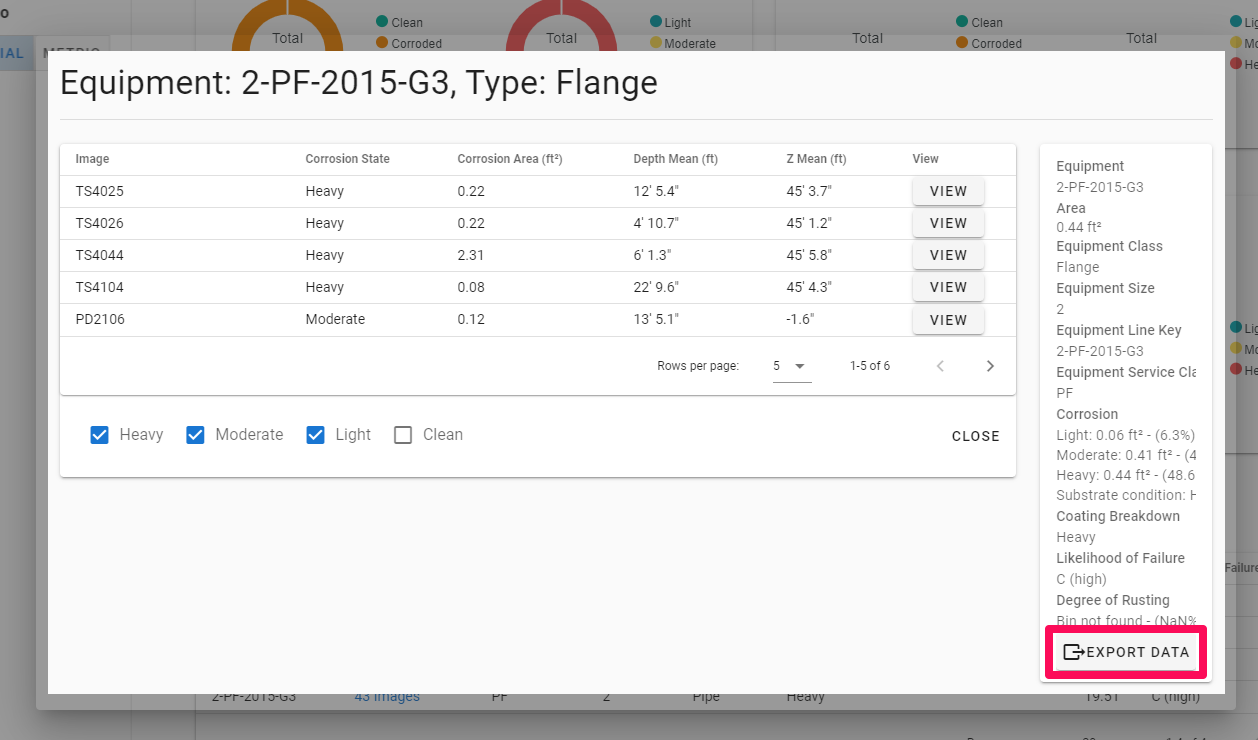
Task: Sort by Corrosion Area column header
Action: click(x=510, y=159)
